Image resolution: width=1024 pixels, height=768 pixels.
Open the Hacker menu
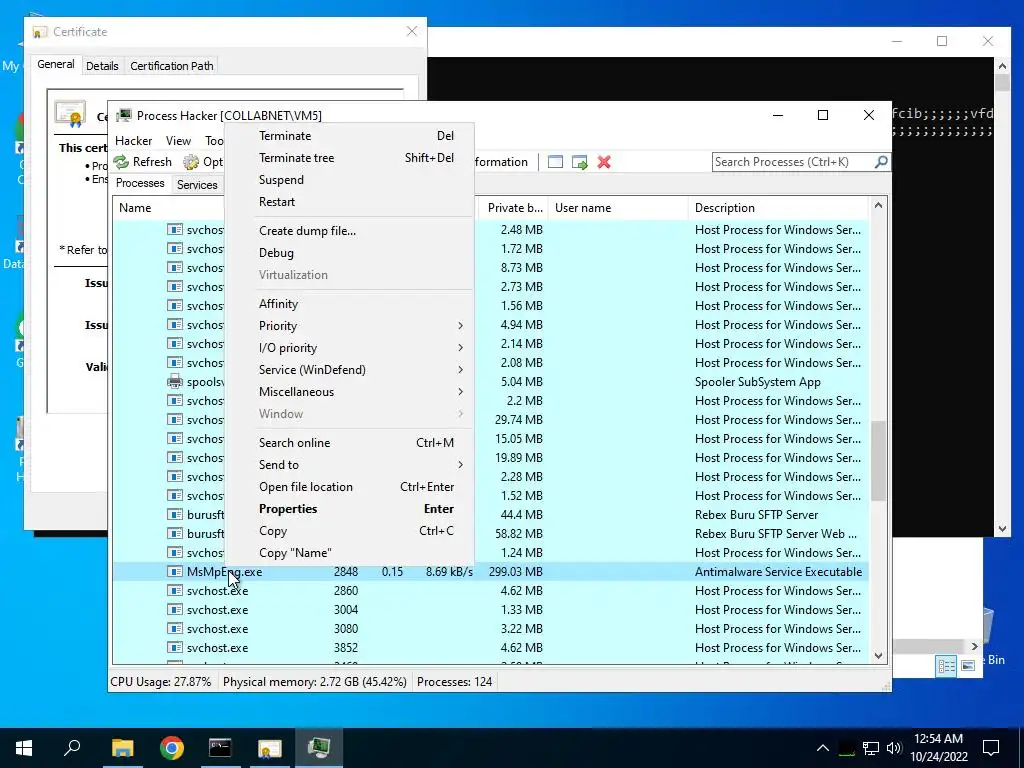click(133, 140)
